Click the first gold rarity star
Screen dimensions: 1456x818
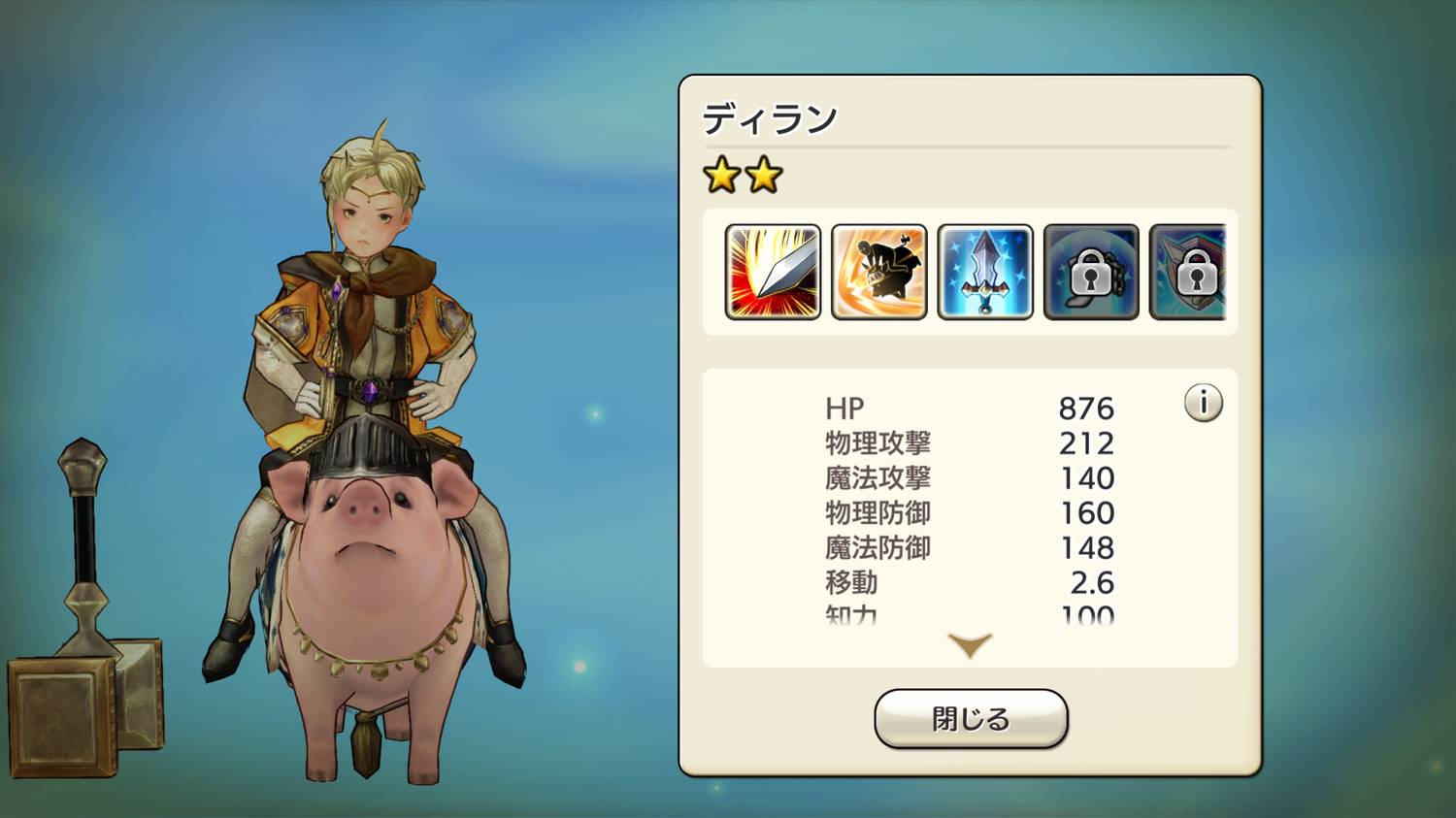point(721,176)
